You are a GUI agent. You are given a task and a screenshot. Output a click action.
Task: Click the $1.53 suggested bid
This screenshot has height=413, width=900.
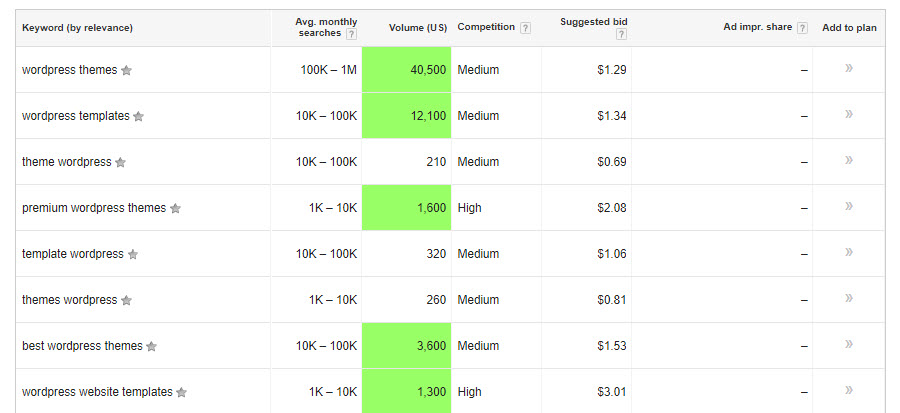click(x=611, y=346)
